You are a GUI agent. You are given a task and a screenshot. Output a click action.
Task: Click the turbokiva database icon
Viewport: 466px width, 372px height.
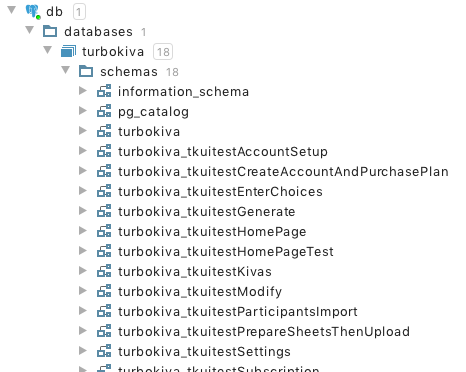68,51
